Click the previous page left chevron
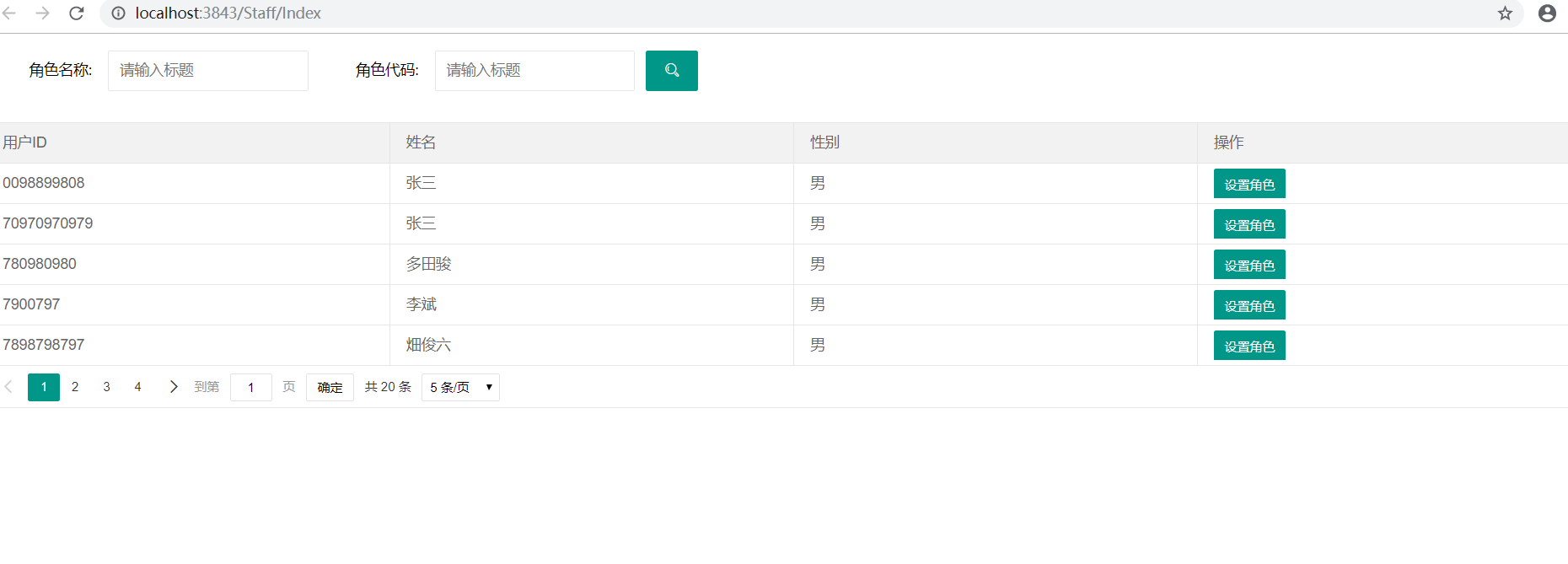The image size is (1568, 564). 9,387
